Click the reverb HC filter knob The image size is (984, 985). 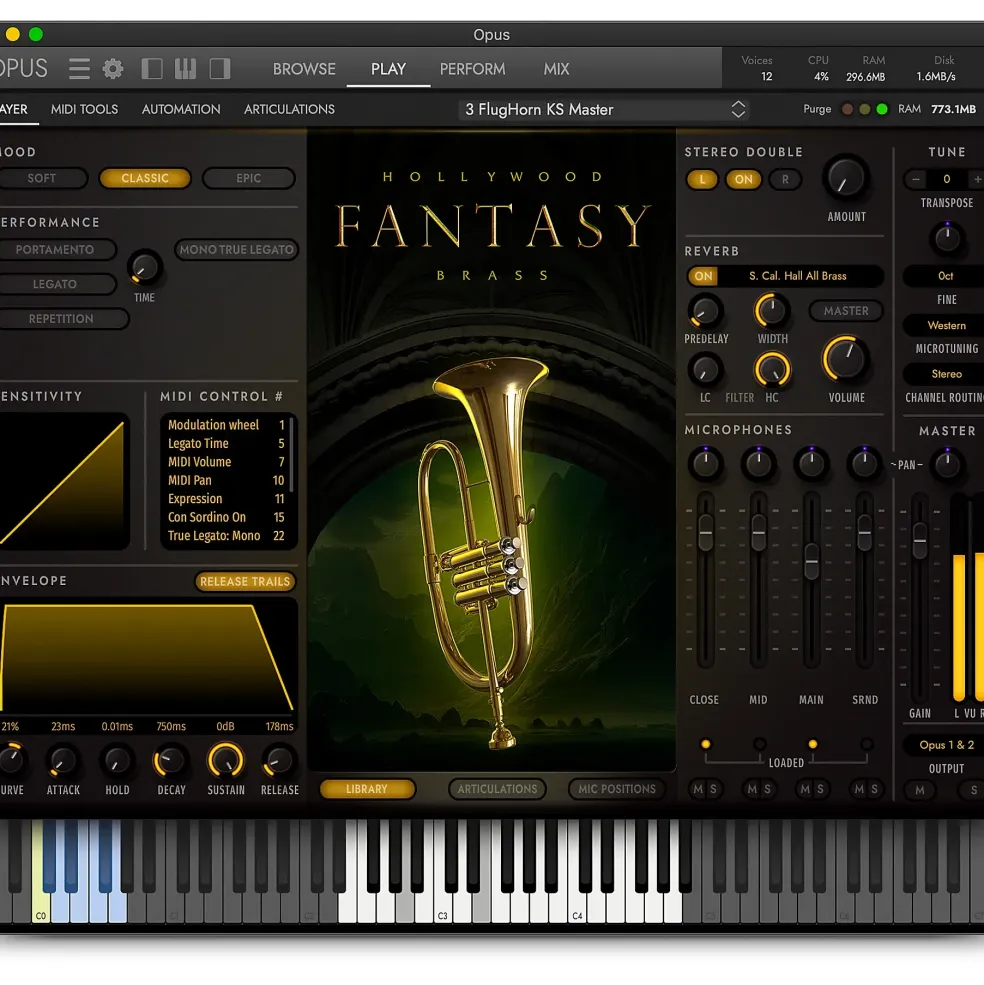[772, 369]
